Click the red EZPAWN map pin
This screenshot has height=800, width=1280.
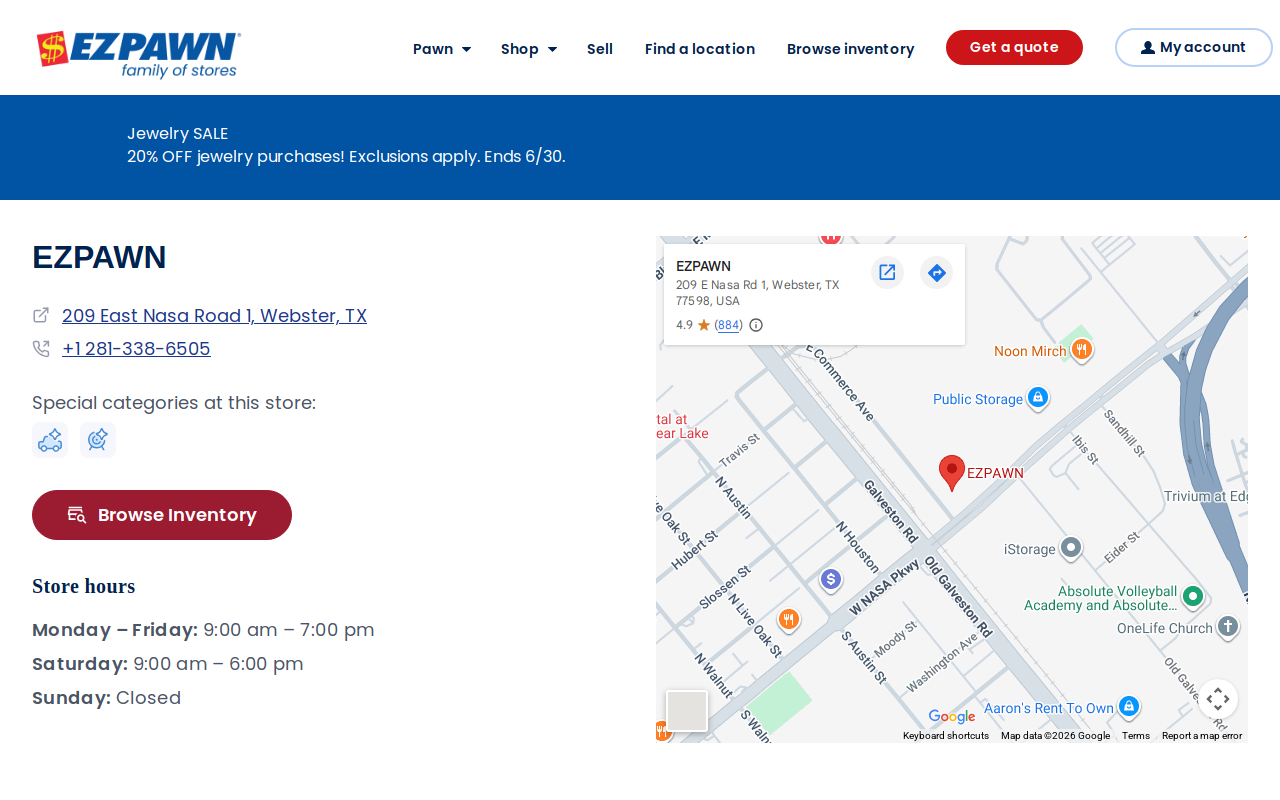click(952, 472)
